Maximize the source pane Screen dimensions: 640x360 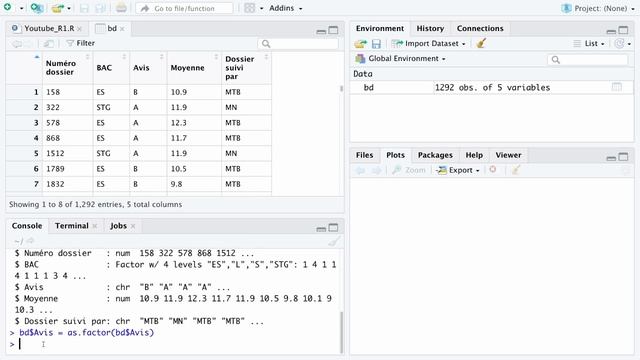[333, 30]
